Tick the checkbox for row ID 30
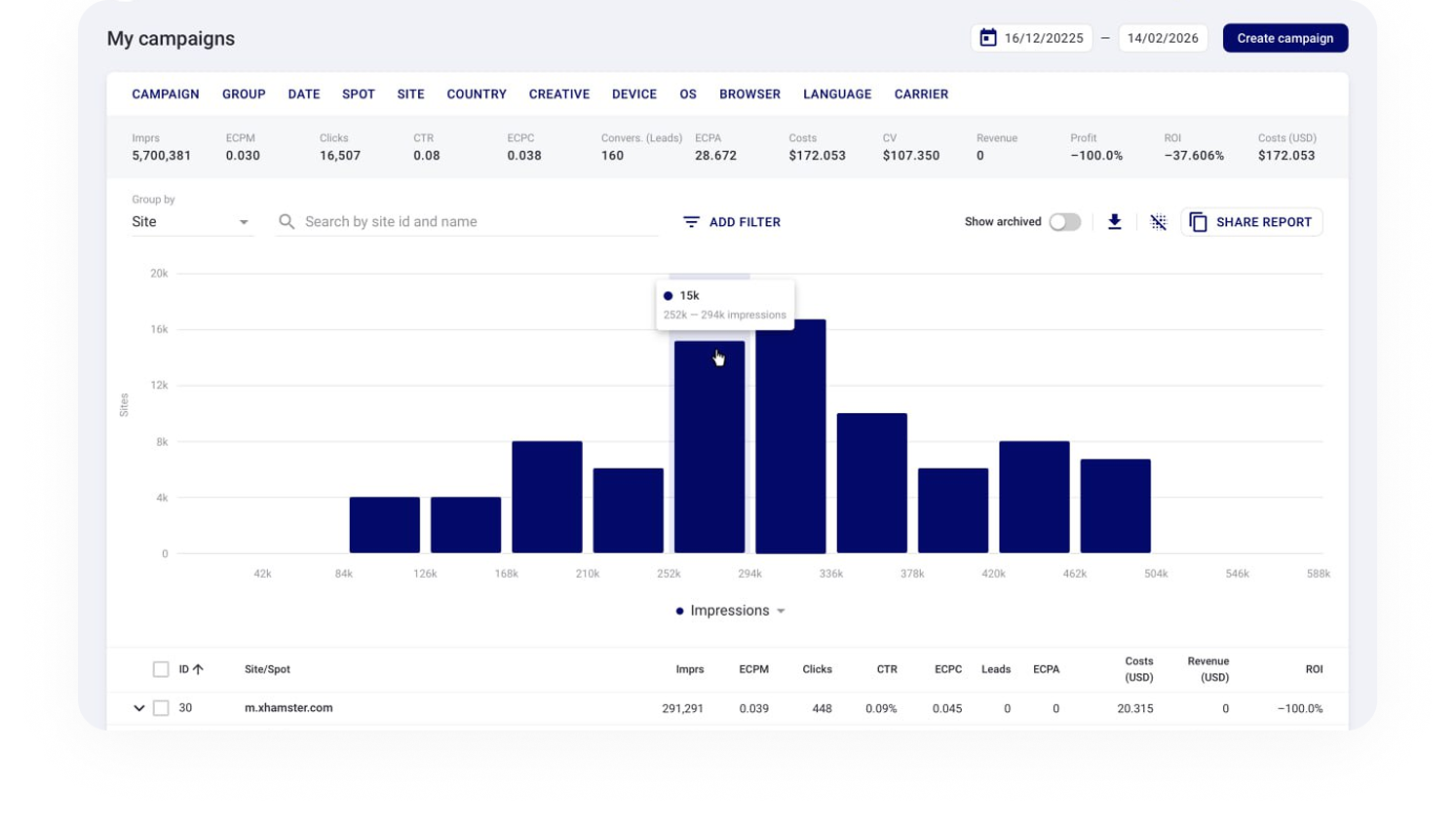The width and height of the screenshot is (1456, 824). (x=161, y=708)
